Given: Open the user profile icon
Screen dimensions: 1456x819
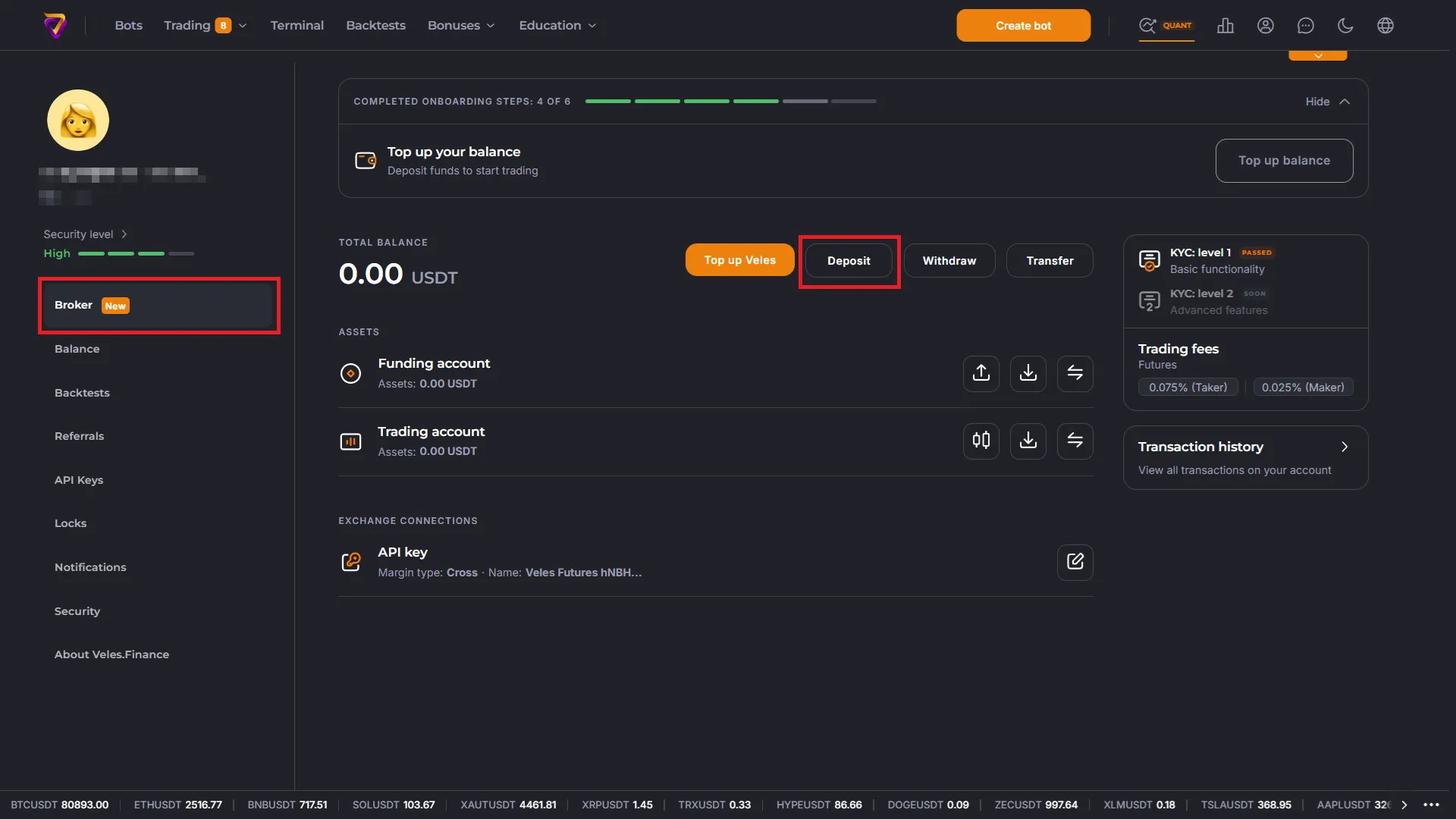Looking at the screenshot, I should (1266, 26).
